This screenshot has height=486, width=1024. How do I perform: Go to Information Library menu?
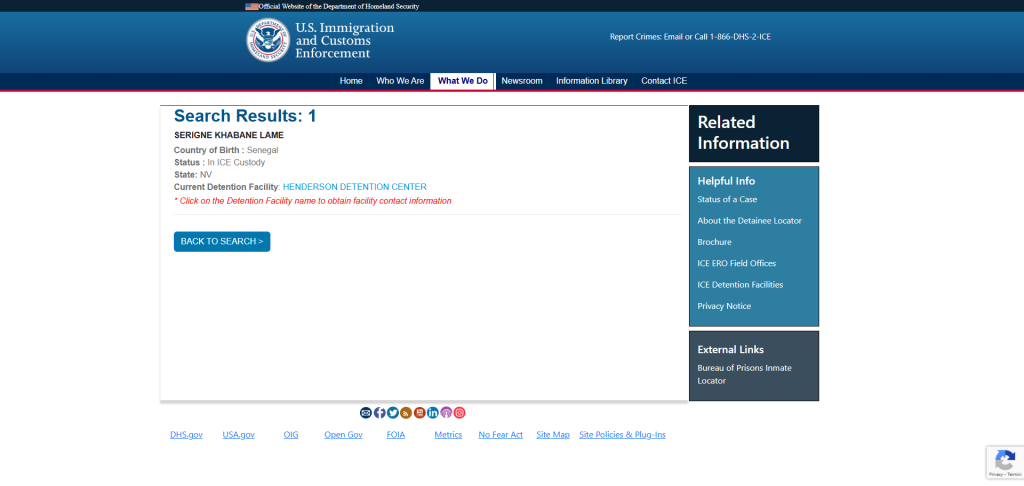pos(592,81)
